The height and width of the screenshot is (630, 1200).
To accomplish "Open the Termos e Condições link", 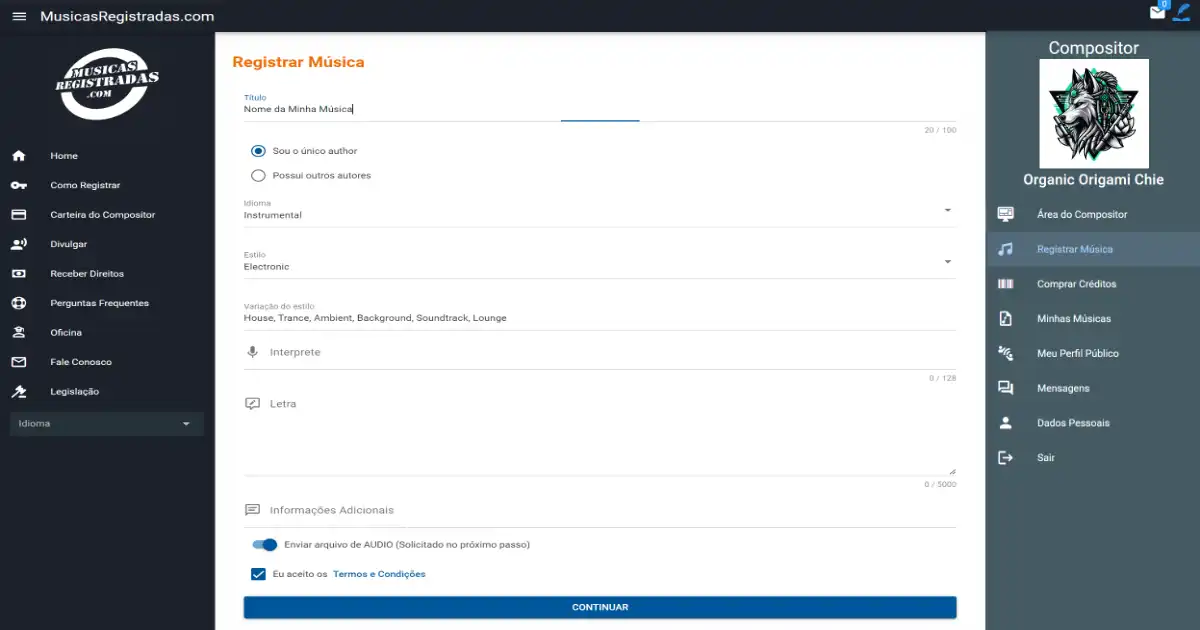I will (379, 574).
